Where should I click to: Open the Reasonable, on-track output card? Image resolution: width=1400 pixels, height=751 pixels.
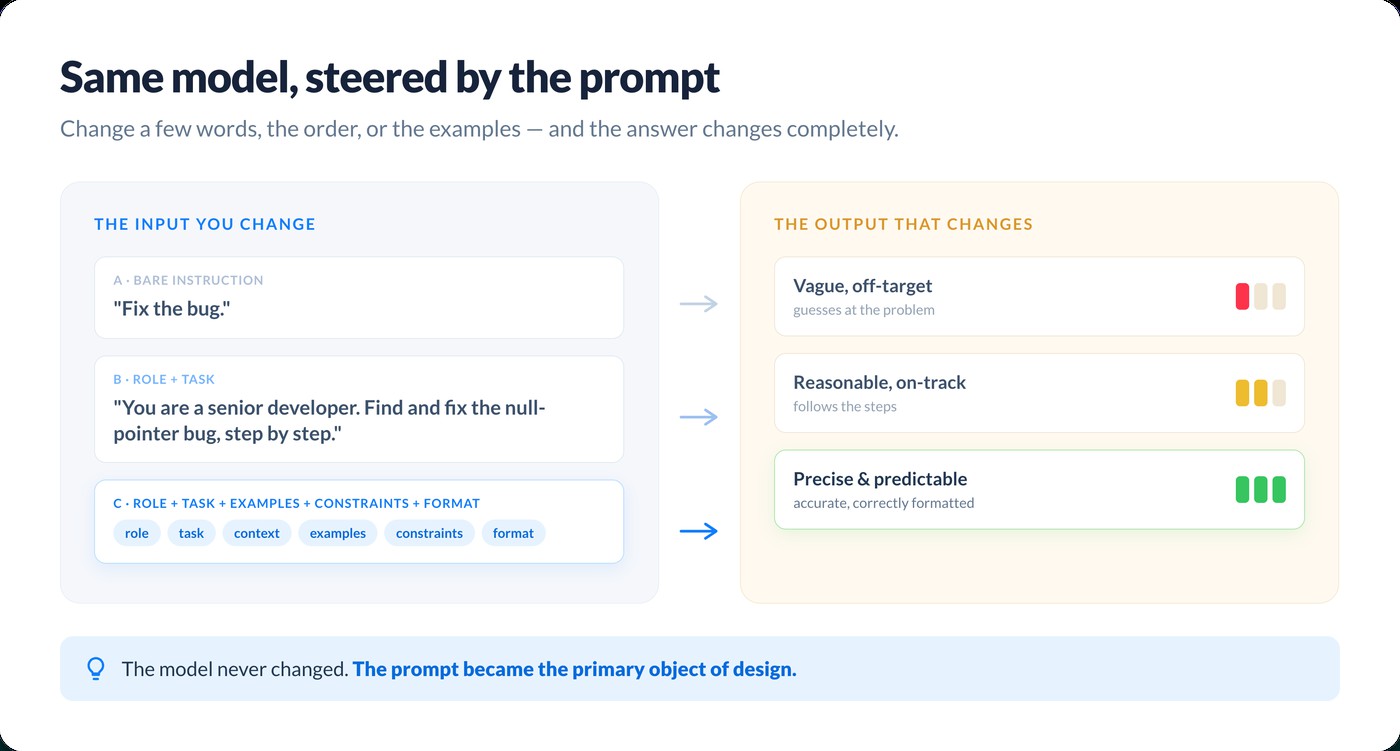click(1039, 393)
